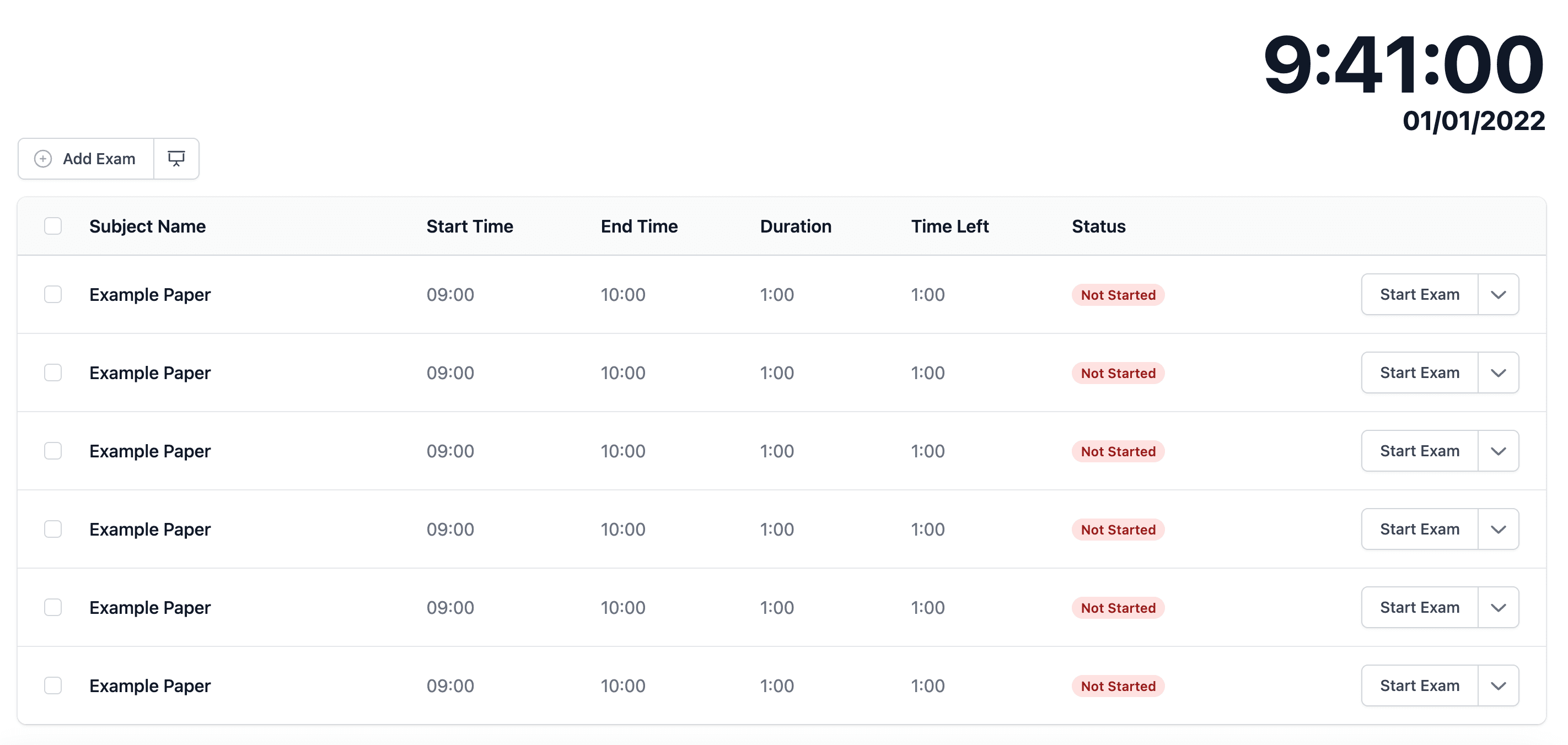Screen dimensions: 1568x745
Task: Expand chevron dropdown in last exam row
Action: click(1499, 686)
